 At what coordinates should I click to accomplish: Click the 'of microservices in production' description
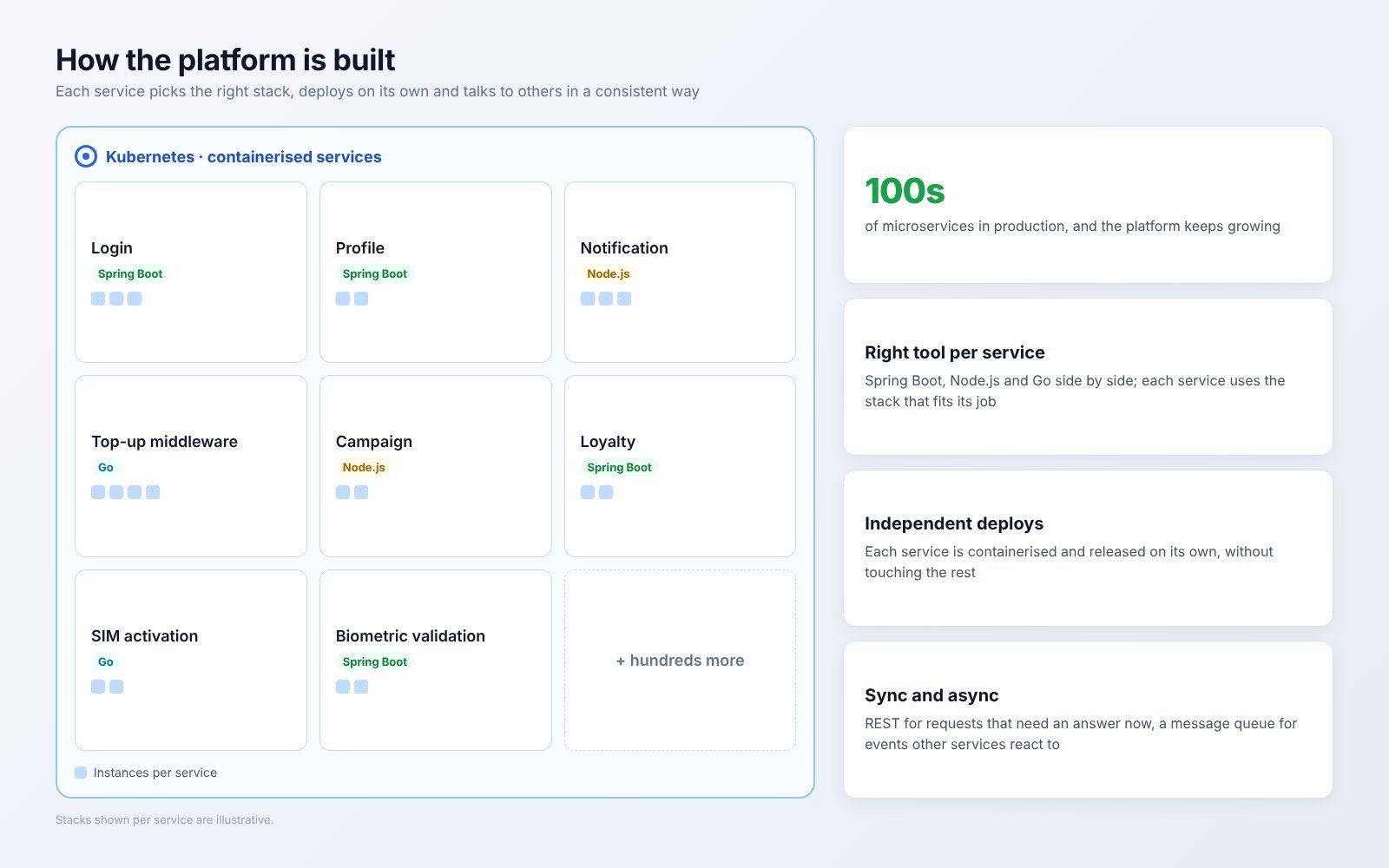pyautogui.click(x=1072, y=226)
